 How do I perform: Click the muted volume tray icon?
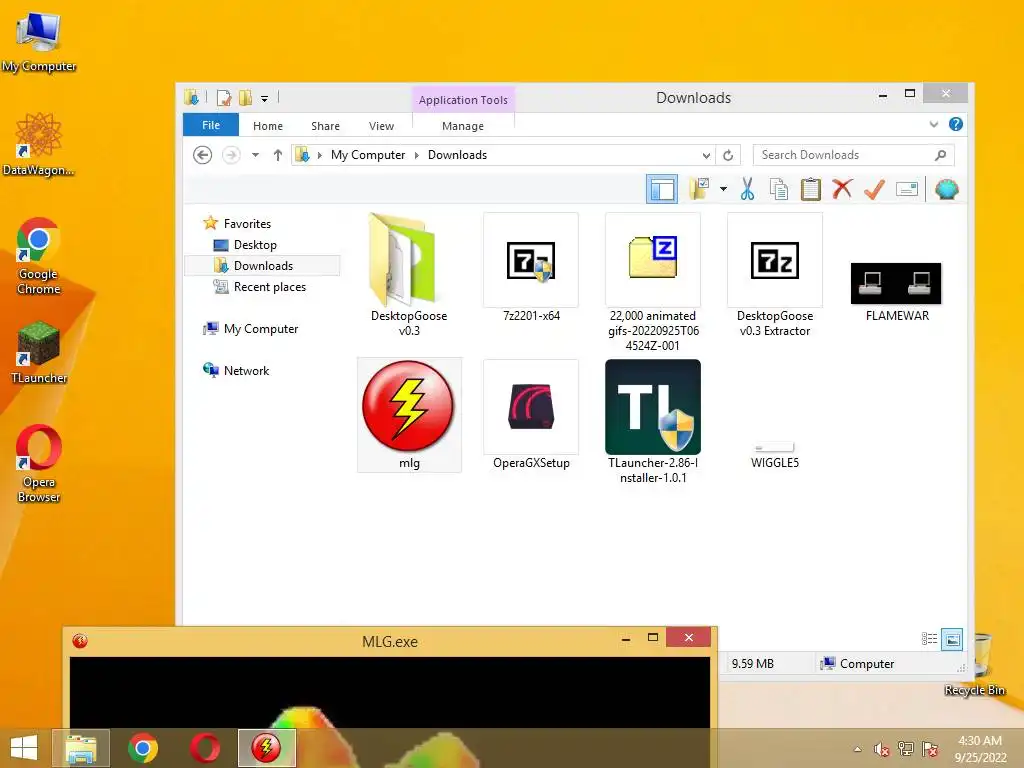(881, 749)
